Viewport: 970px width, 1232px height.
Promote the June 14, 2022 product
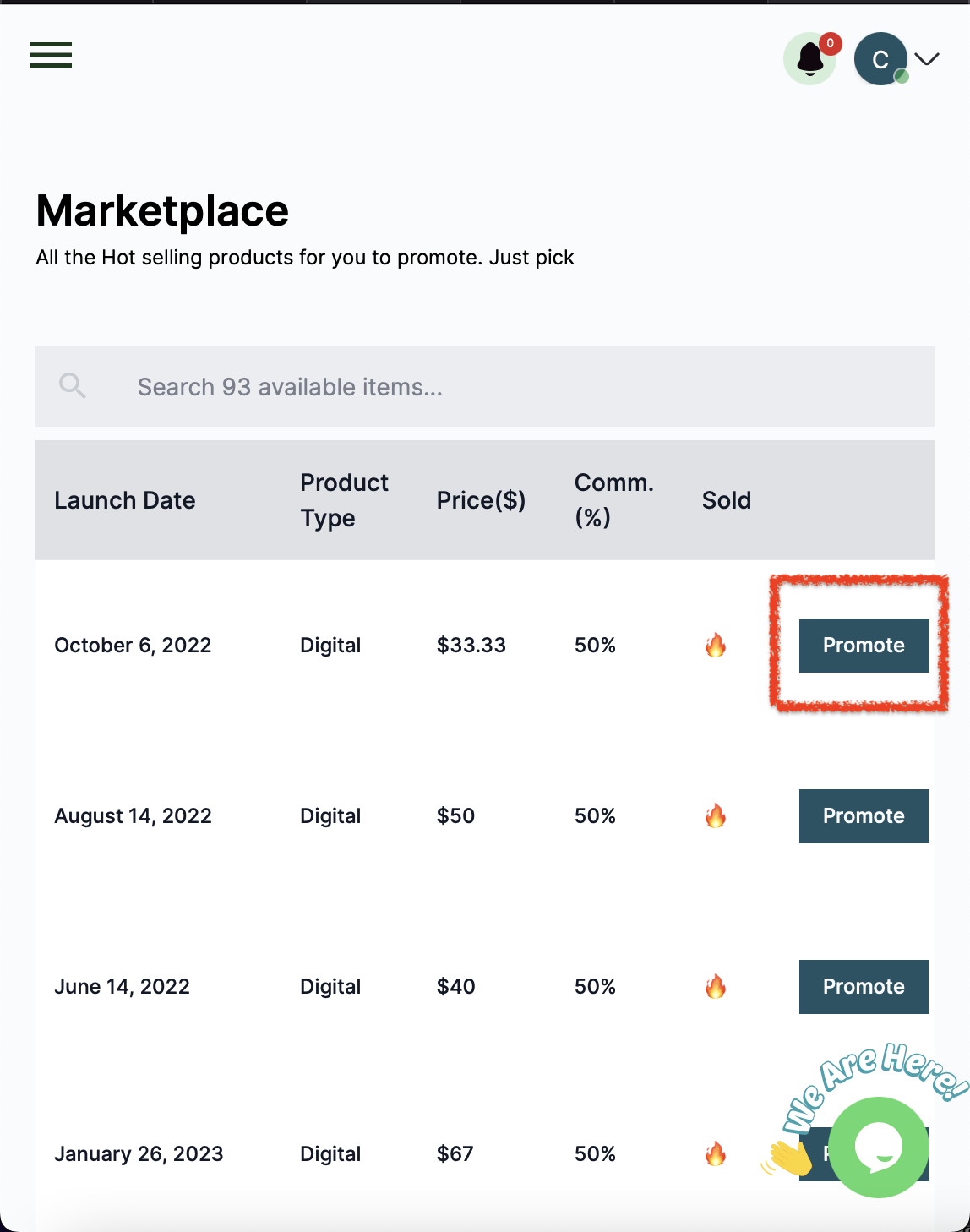pos(863,987)
